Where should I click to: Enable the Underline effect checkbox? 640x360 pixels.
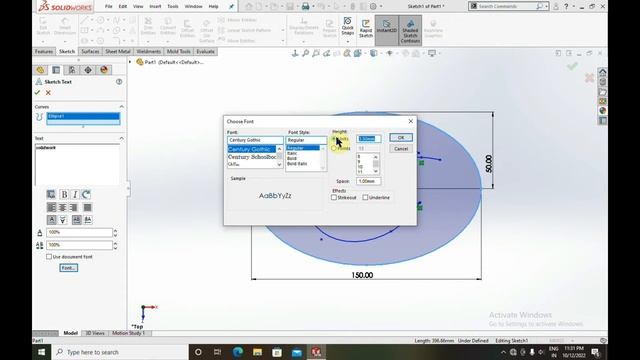pyautogui.click(x=365, y=198)
